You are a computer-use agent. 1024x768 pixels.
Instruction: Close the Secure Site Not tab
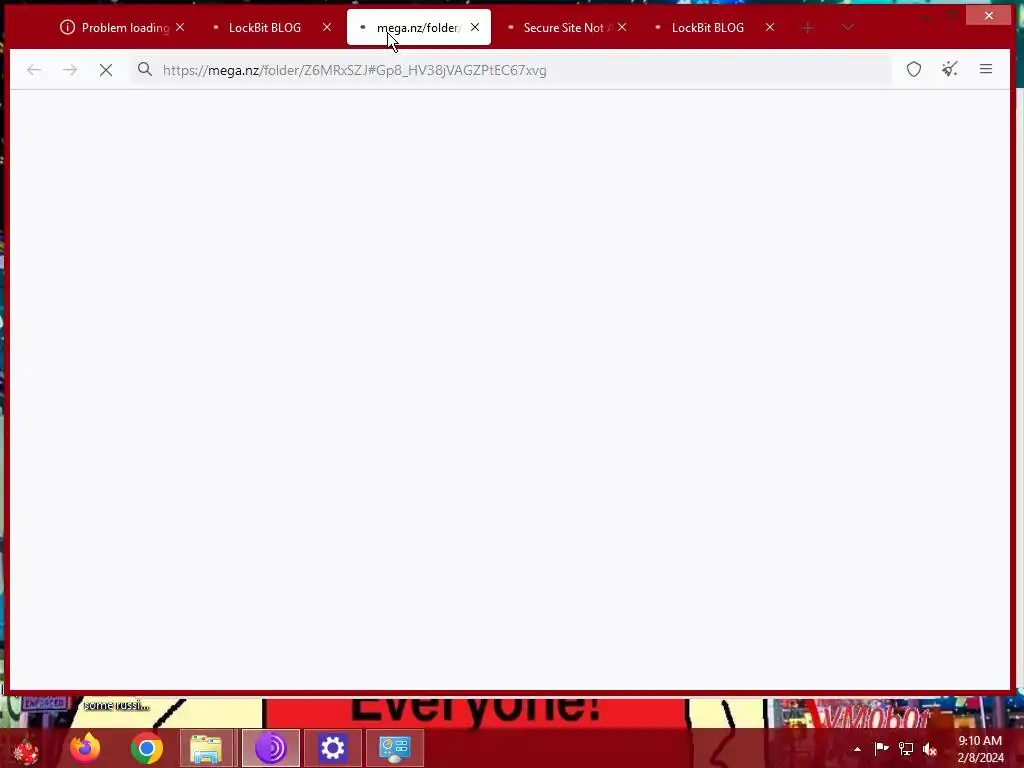coord(622,27)
